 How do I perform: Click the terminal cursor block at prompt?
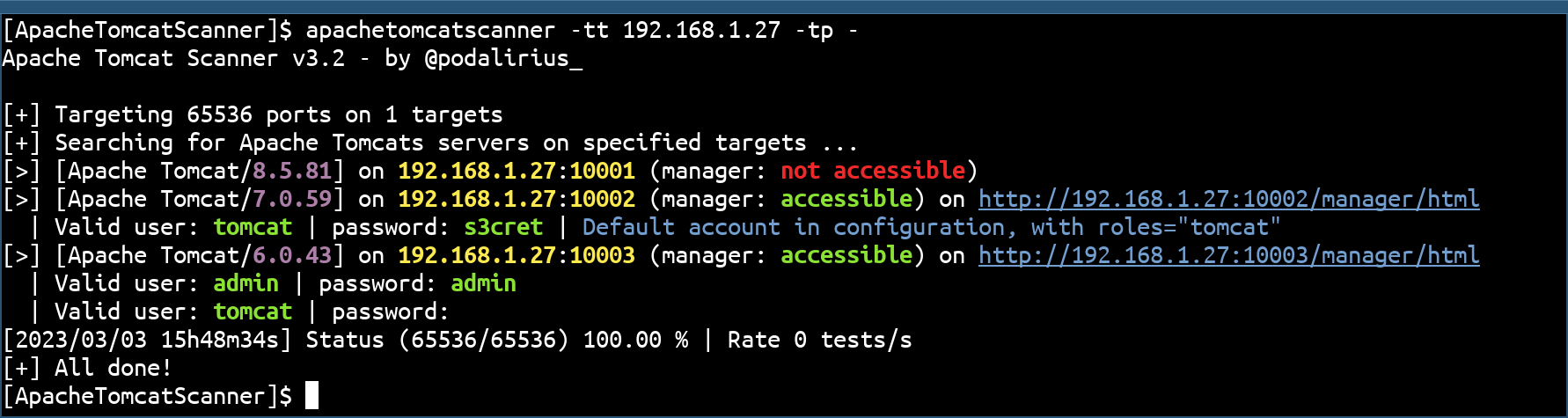click(x=311, y=396)
